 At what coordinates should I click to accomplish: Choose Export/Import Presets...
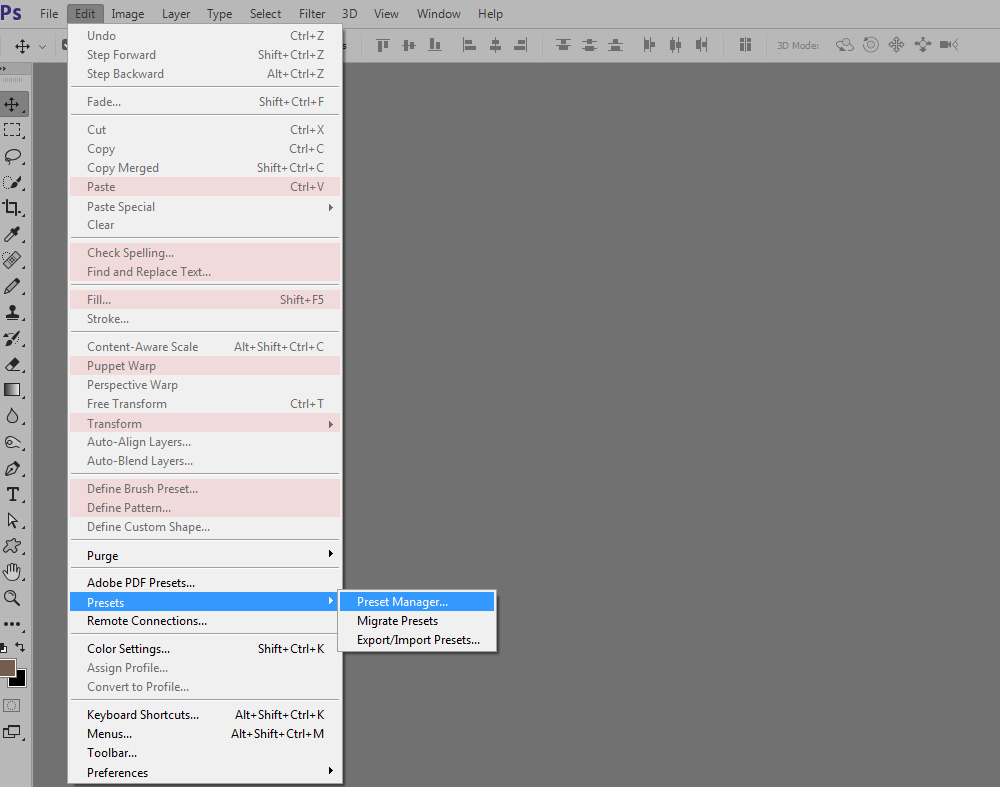(x=417, y=640)
